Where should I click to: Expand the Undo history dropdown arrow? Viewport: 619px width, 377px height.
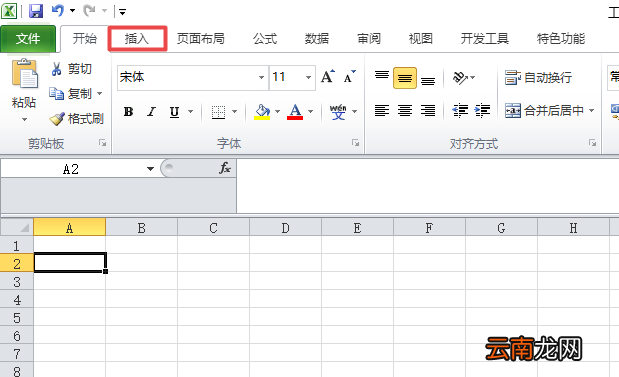coord(73,11)
